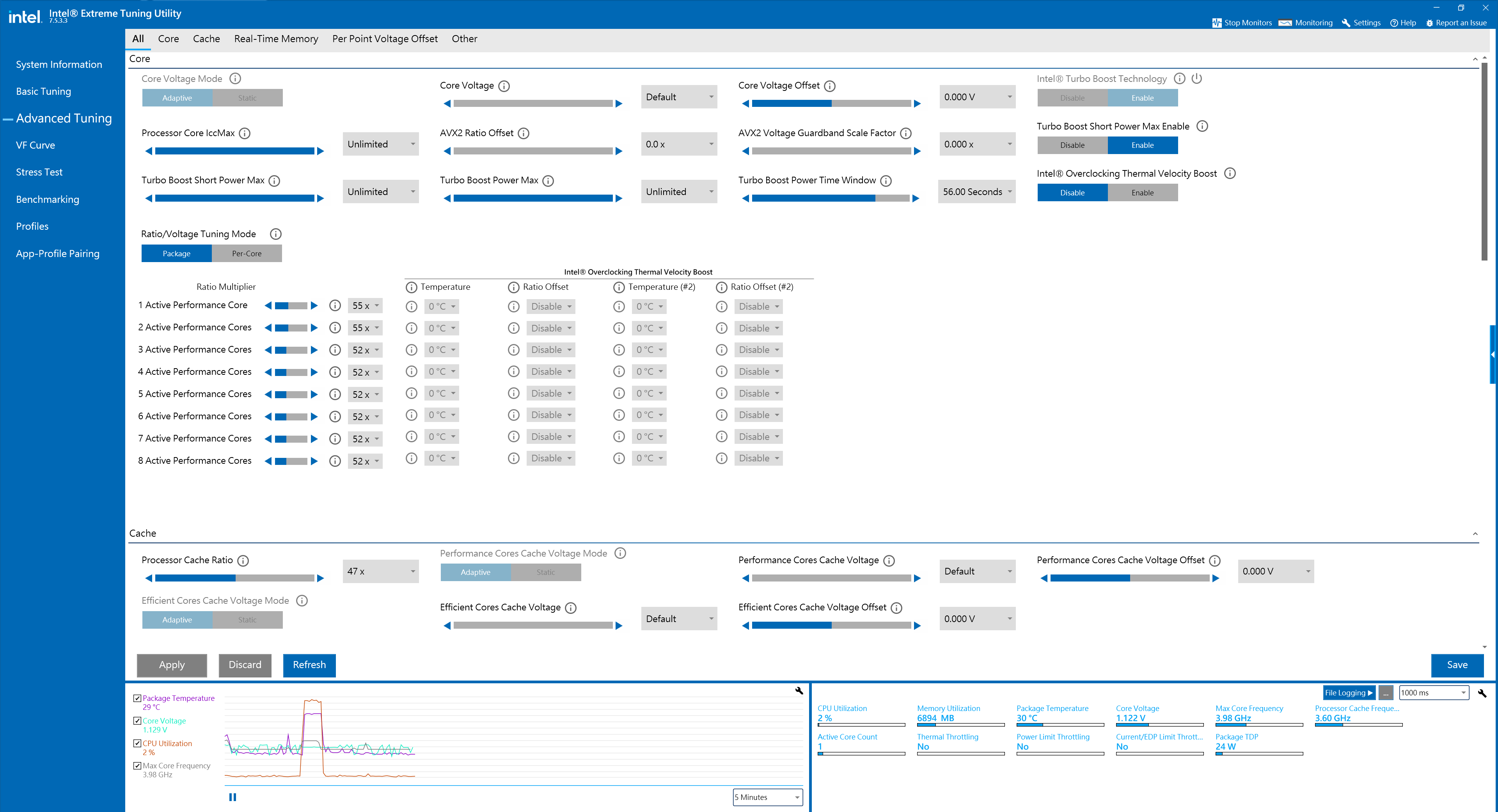Image resolution: width=1498 pixels, height=812 pixels.
Task: Pause the monitoring graph
Action: 233,797
